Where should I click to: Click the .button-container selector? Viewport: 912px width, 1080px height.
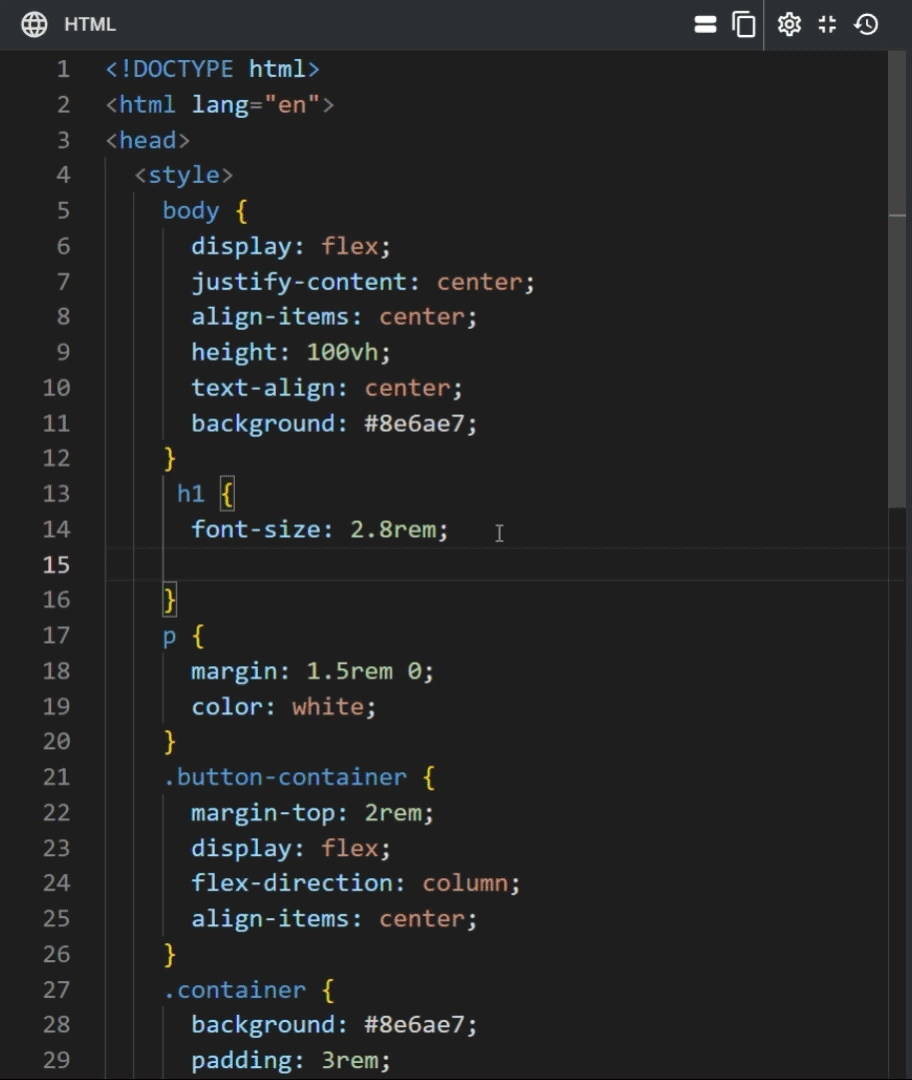click(x=285, y=777)
